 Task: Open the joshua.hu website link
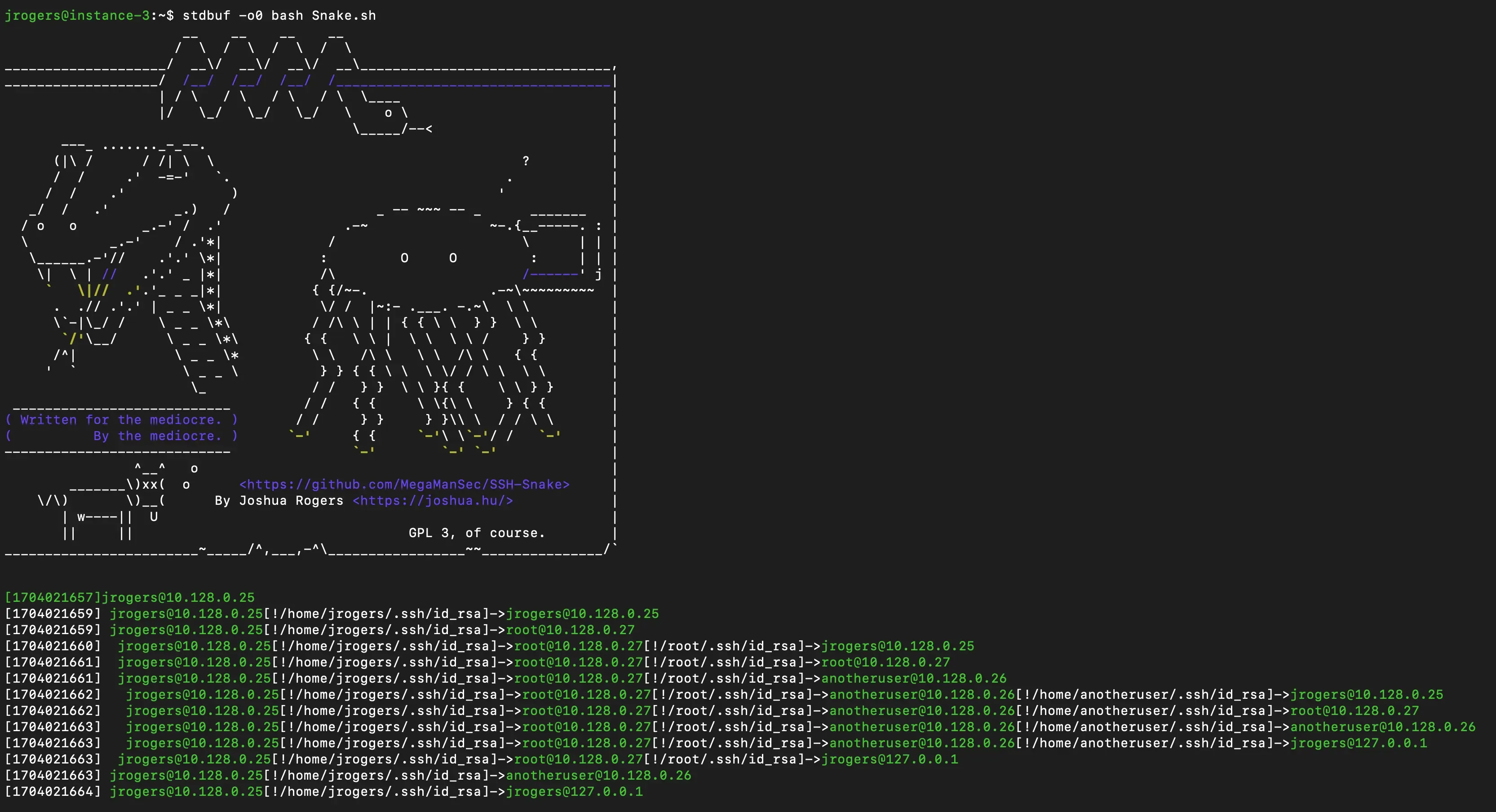pyautogui.click(x=433, y=500)
